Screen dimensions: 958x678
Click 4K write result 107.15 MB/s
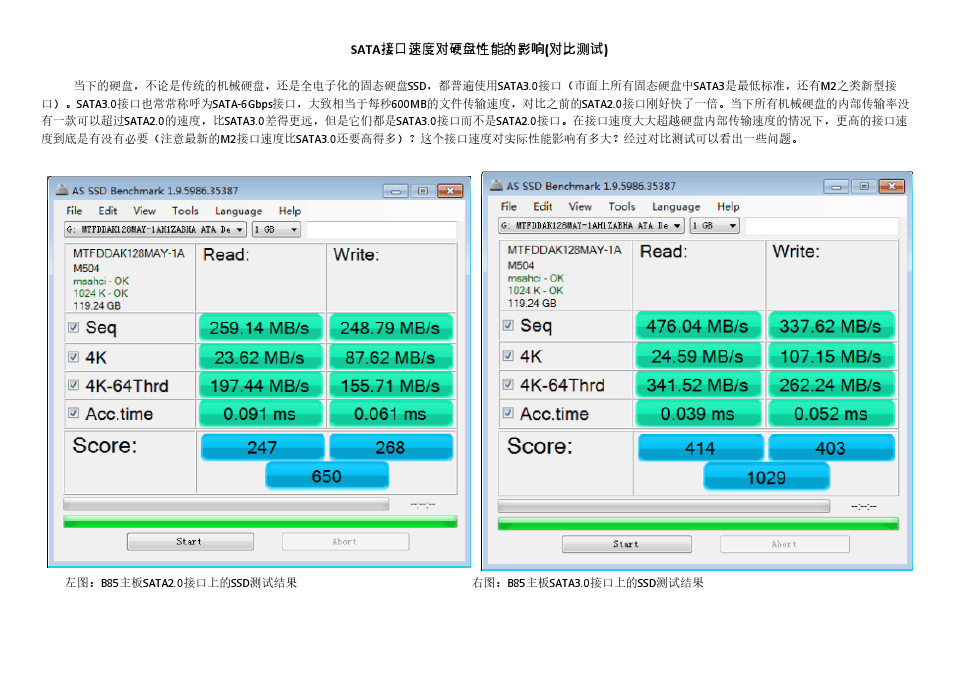coord(831,356)
